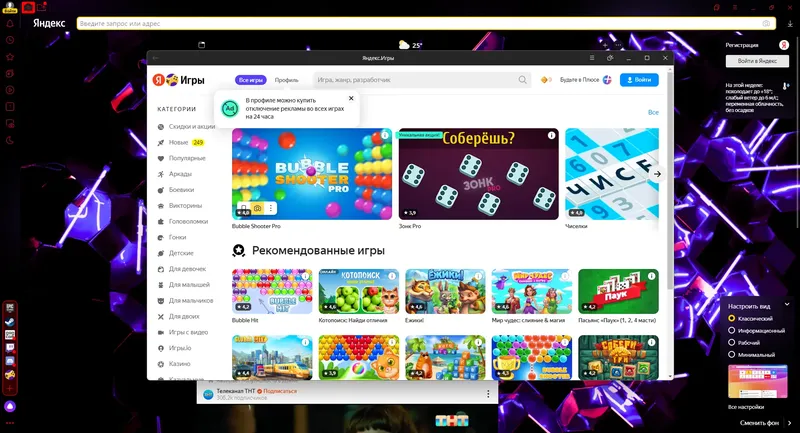Viewport: 800px width, 433px height.
Task: Switch to Все игры tab
Action: 251,80
